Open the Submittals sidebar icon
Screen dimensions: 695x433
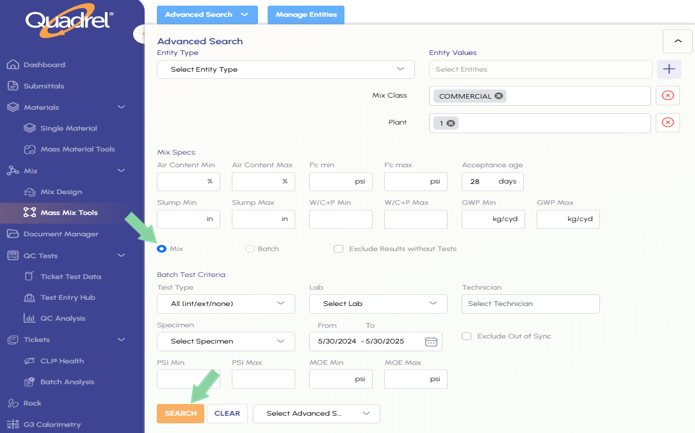[x=13, y=86]
